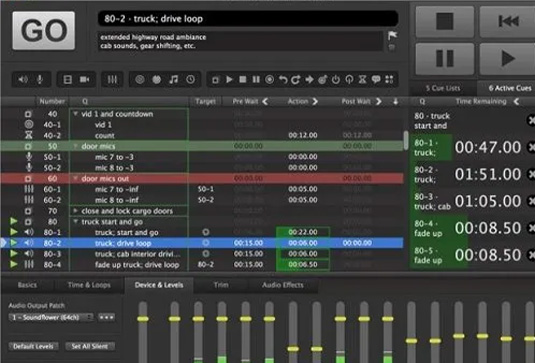Click the Default Levels button
Image resolution: width=535 pixels, height=363 pixels.
pos(33,346)
